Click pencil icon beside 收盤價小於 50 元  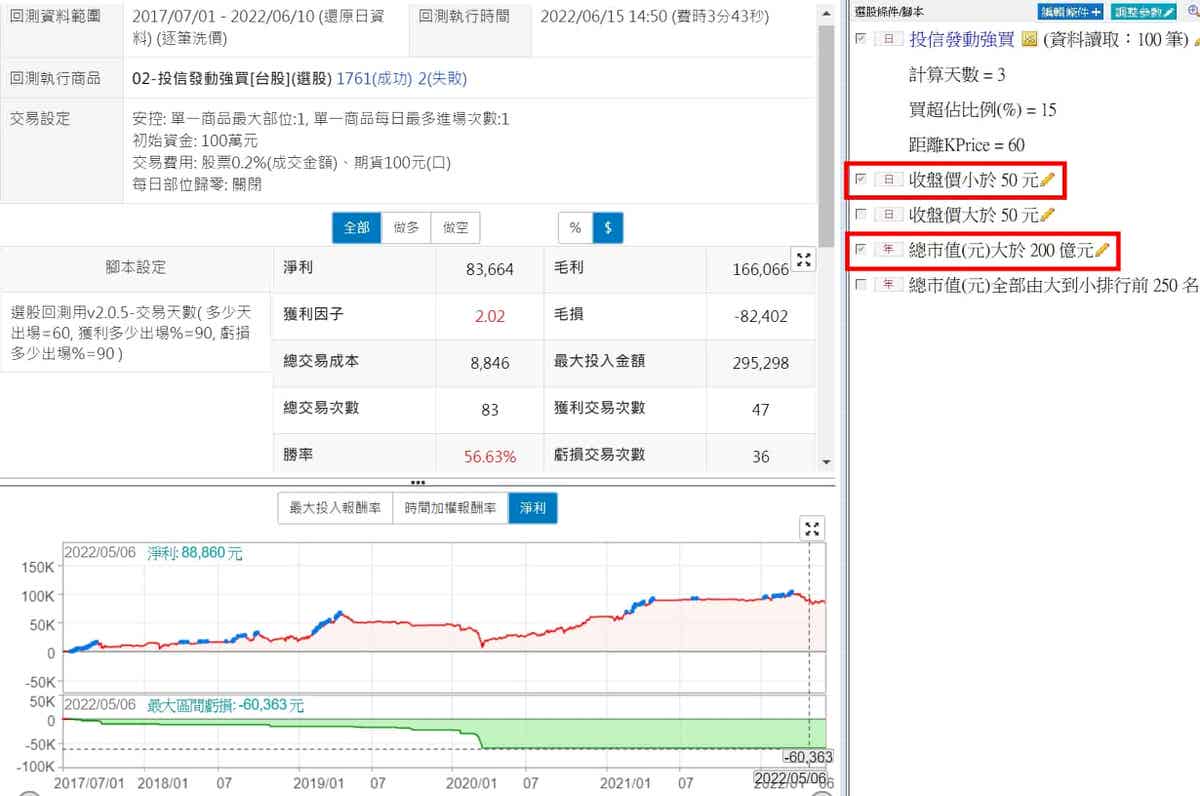click(1048, 180)
